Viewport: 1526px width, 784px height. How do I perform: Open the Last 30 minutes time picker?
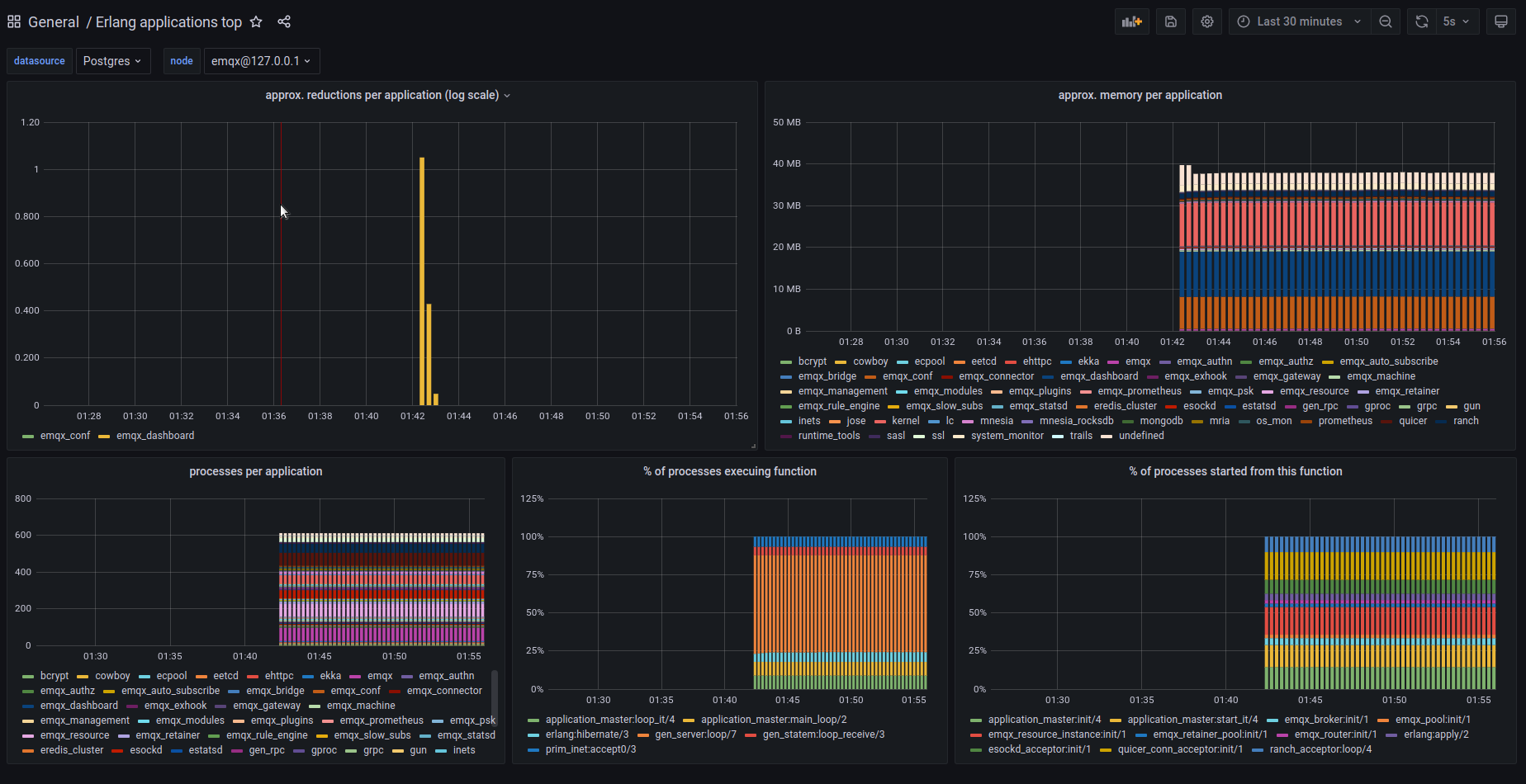[1301, 21]
